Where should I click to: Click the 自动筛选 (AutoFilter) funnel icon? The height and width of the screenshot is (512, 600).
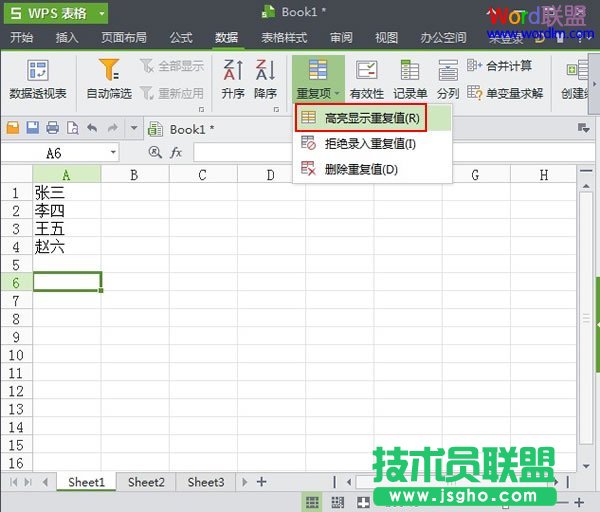click(x=109, y=72)
